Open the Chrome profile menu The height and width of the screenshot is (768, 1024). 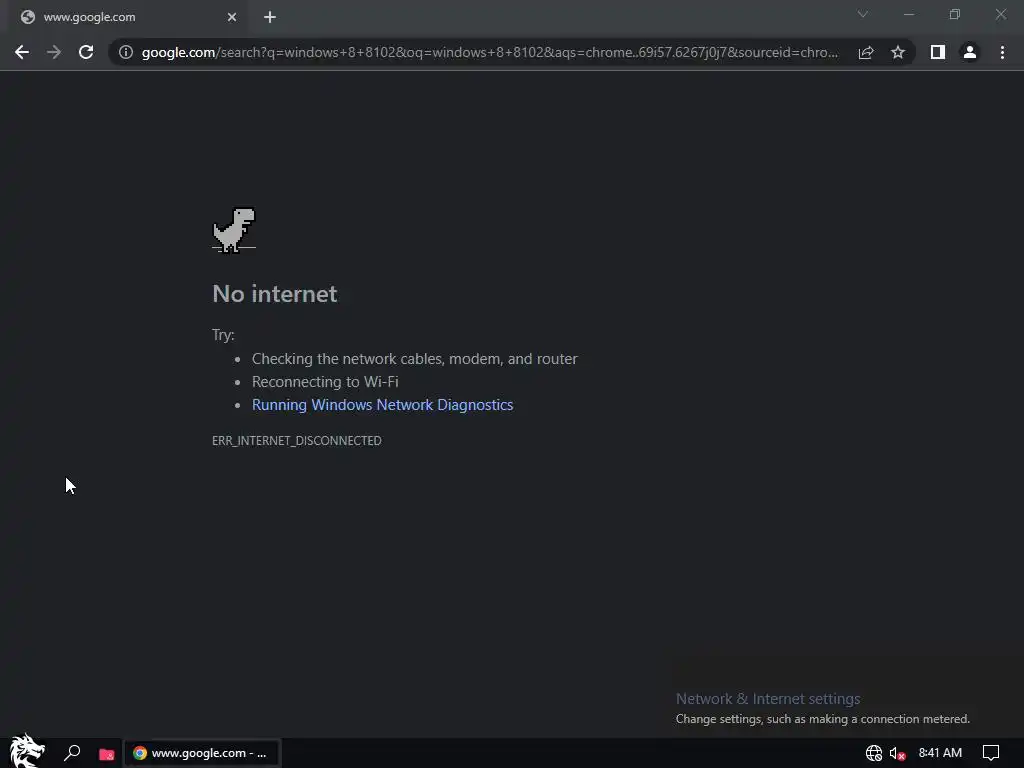point(970,52)
